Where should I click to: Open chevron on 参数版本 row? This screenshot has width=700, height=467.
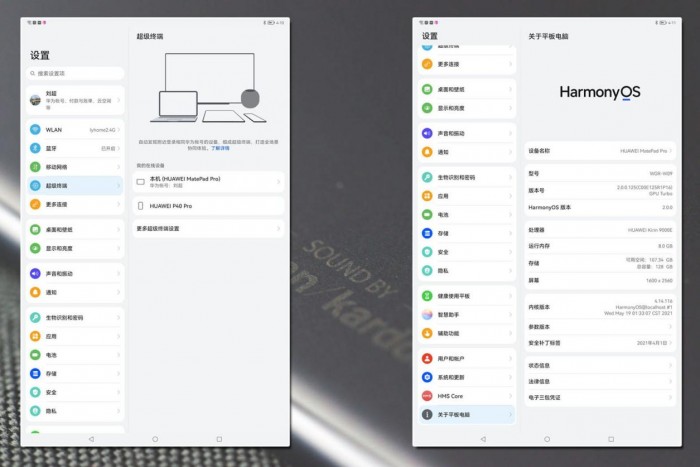(x=671, y=327)
